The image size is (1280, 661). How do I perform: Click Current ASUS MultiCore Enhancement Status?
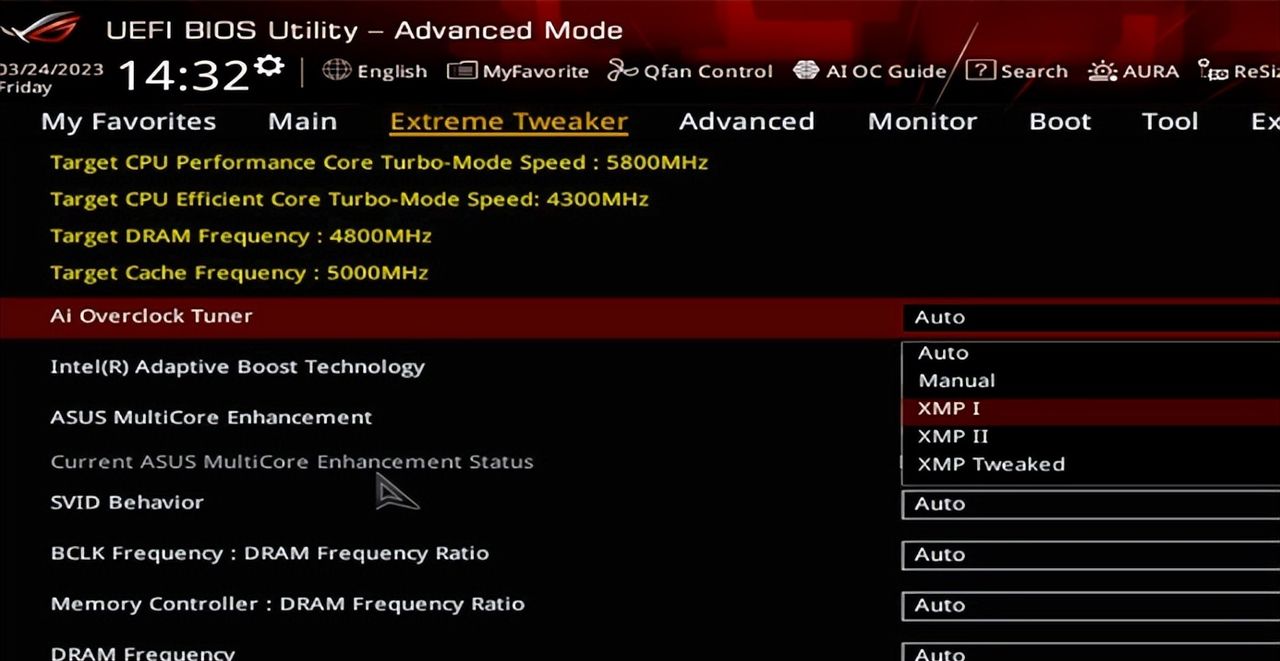pyautogui.click(x=292, y=462)
